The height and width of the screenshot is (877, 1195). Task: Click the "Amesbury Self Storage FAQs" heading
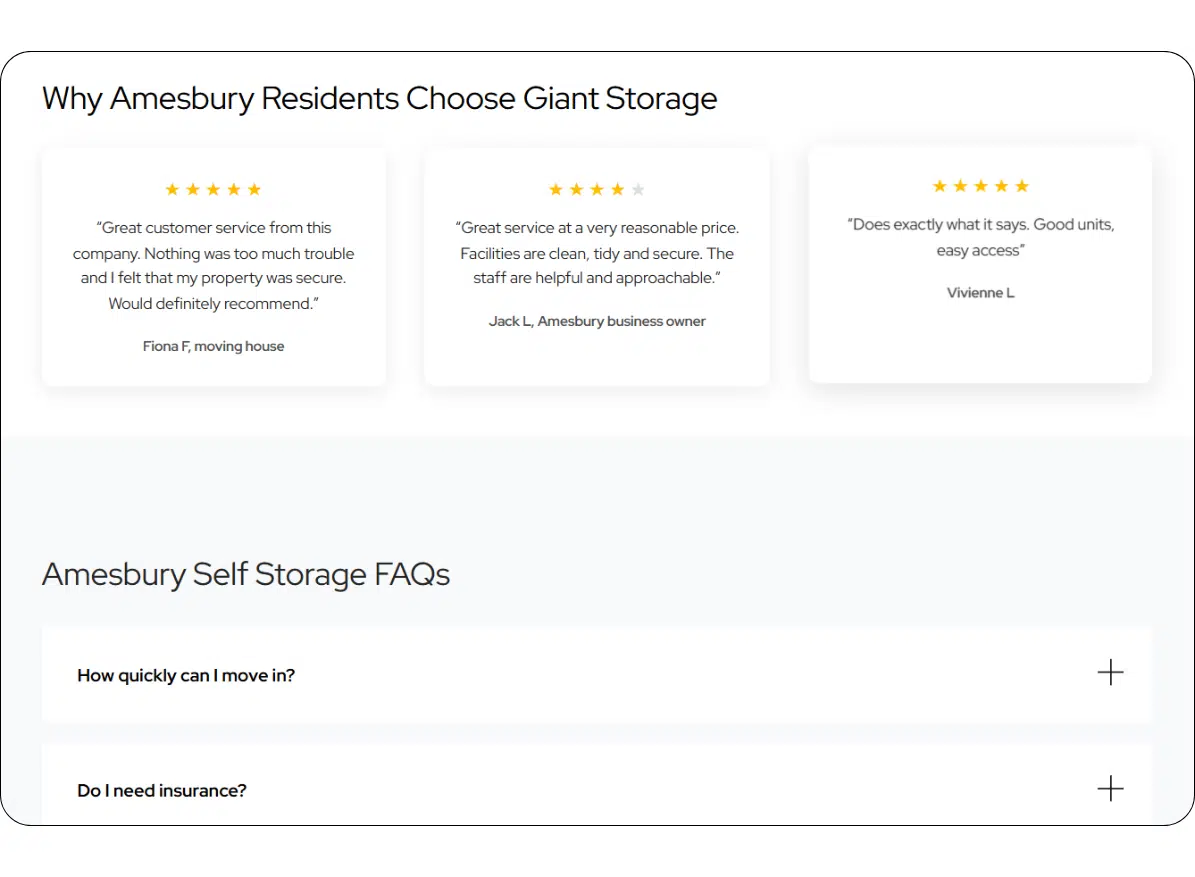[x=246, y=575]
